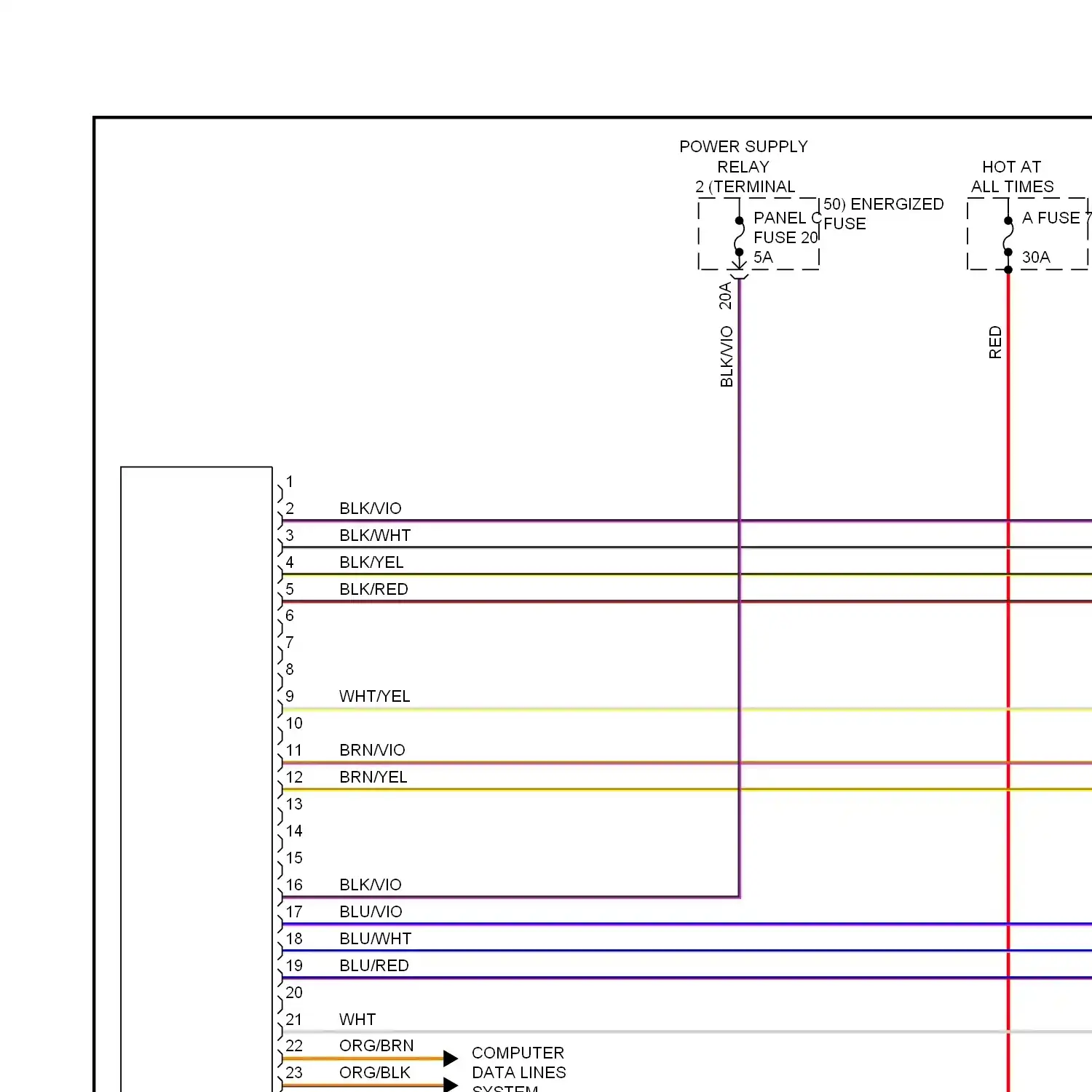1092x1092 pixels.
Task: Click the WHT/YEL wire label
Action: pos(375,696)
